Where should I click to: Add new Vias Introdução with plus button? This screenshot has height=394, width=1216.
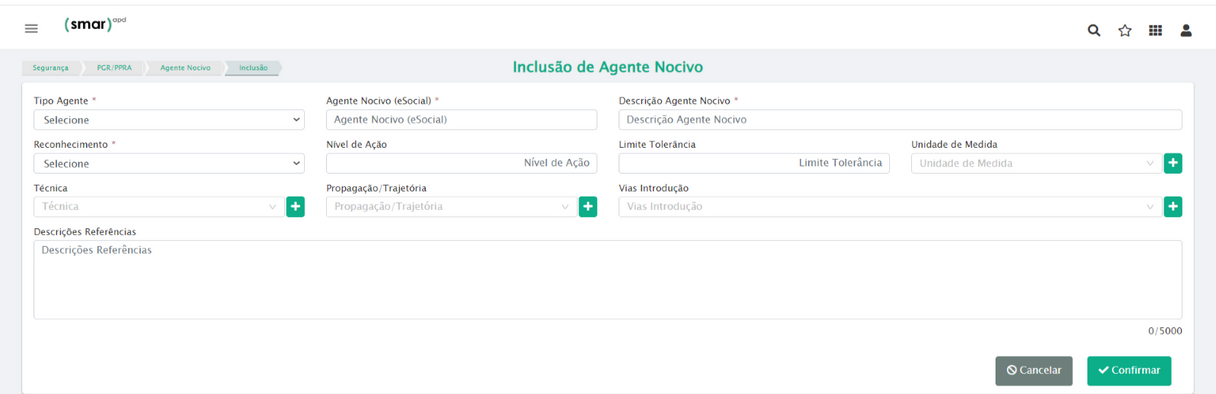click(x=1173, y=207)
